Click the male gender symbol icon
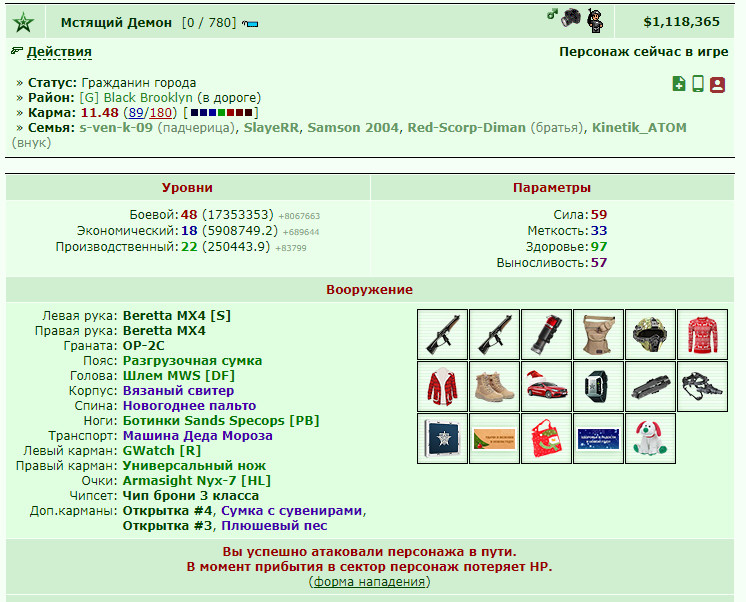Image resolution: width=746 pixels, height=602 pixels. point(552,14)
